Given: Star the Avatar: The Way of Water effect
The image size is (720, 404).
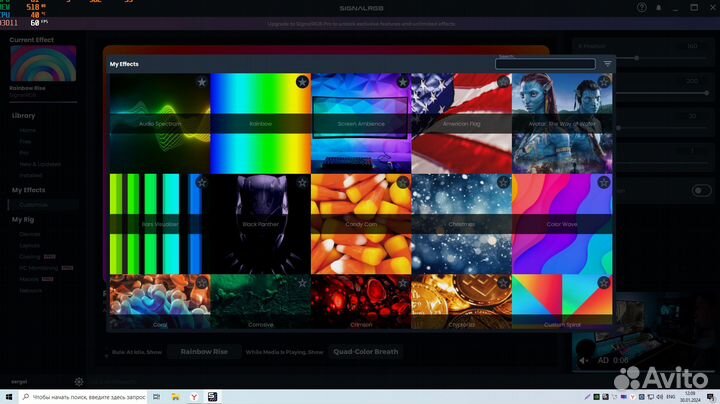Looking at the screenshot, I should 603,82.
